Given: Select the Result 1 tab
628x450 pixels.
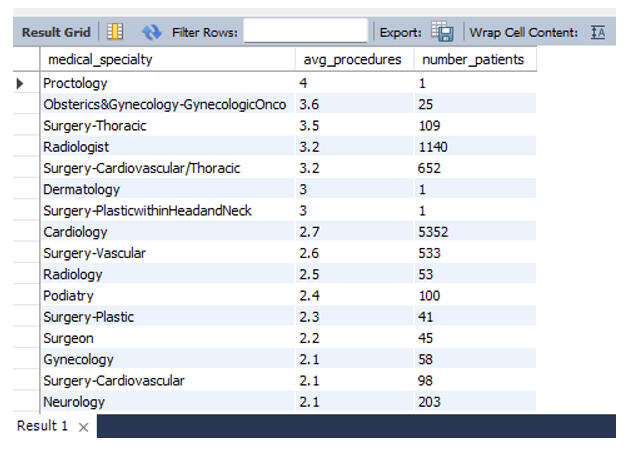Looking at the screenshot, I should (x=43, y=426).
